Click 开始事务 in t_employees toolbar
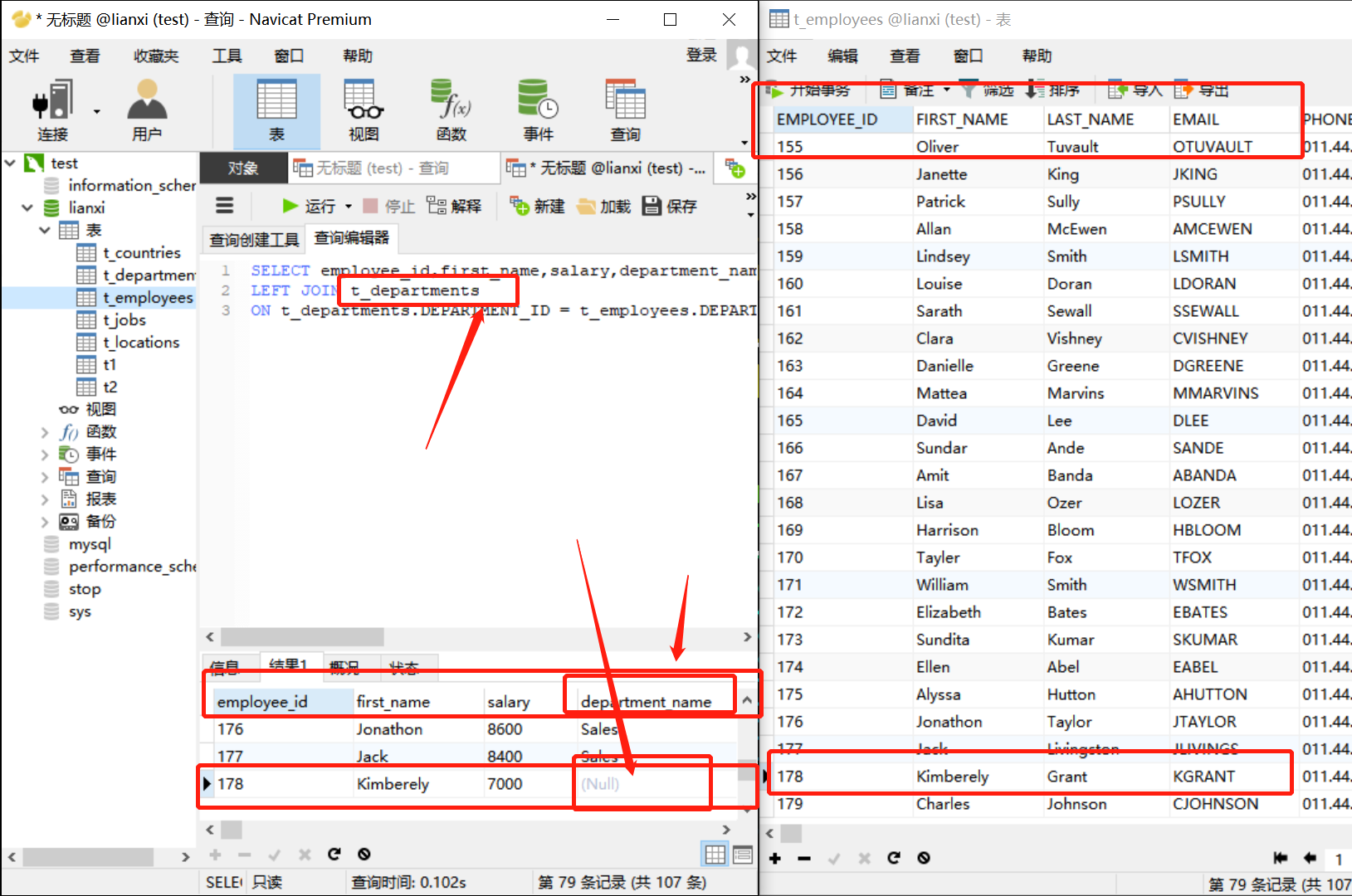The width and height of the screenshot is (1352, 896). 809,90
